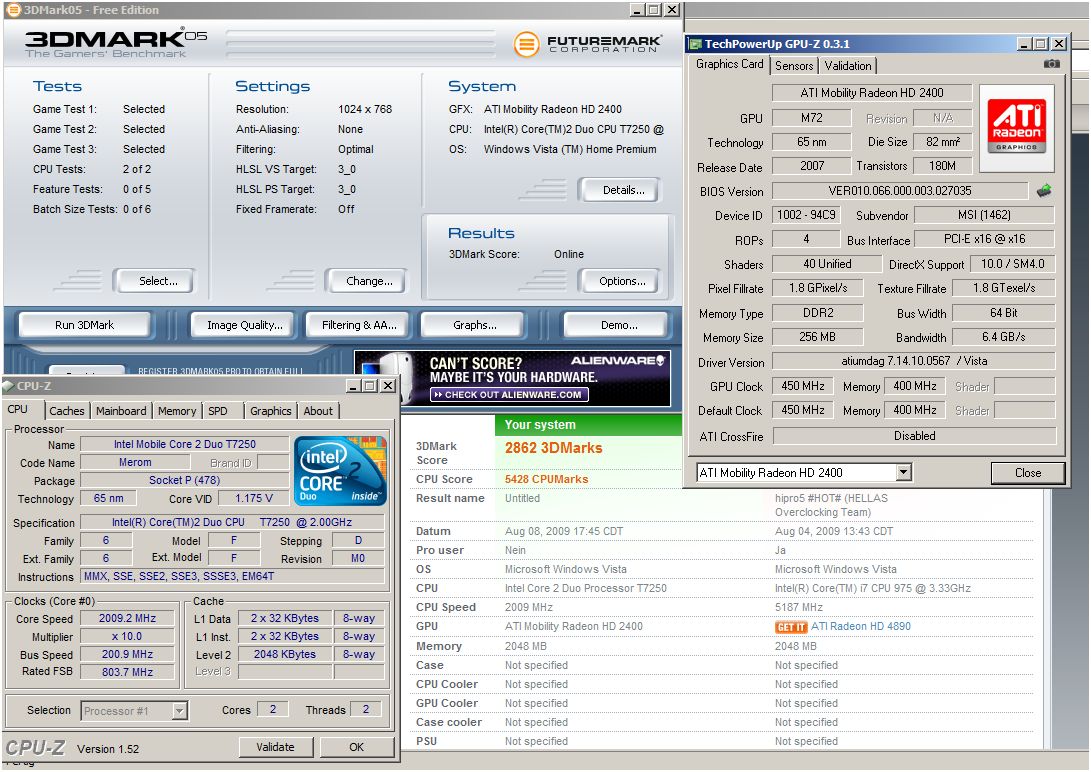Click the Change... button under Settings
Image resolution: width=1091 pixels, height=772 pixels.
[369, 281]
